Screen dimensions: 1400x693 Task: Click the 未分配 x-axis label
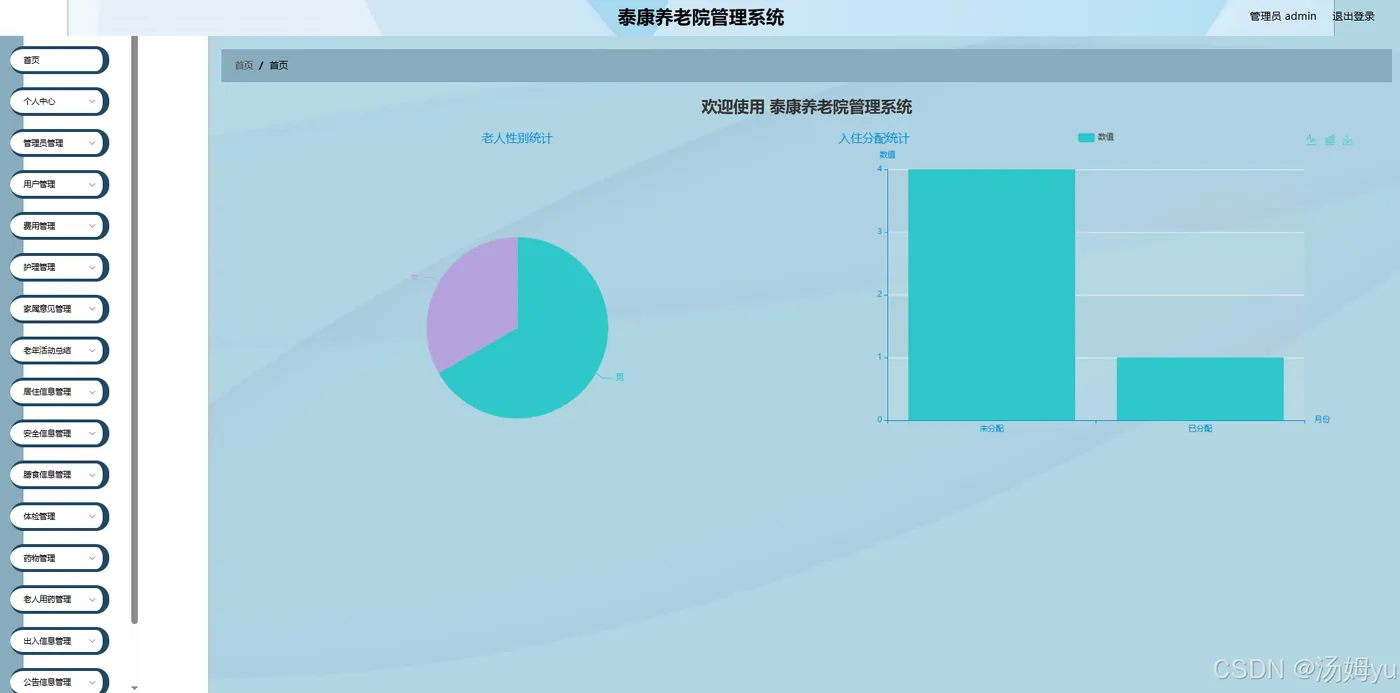(x=991, y=429)
